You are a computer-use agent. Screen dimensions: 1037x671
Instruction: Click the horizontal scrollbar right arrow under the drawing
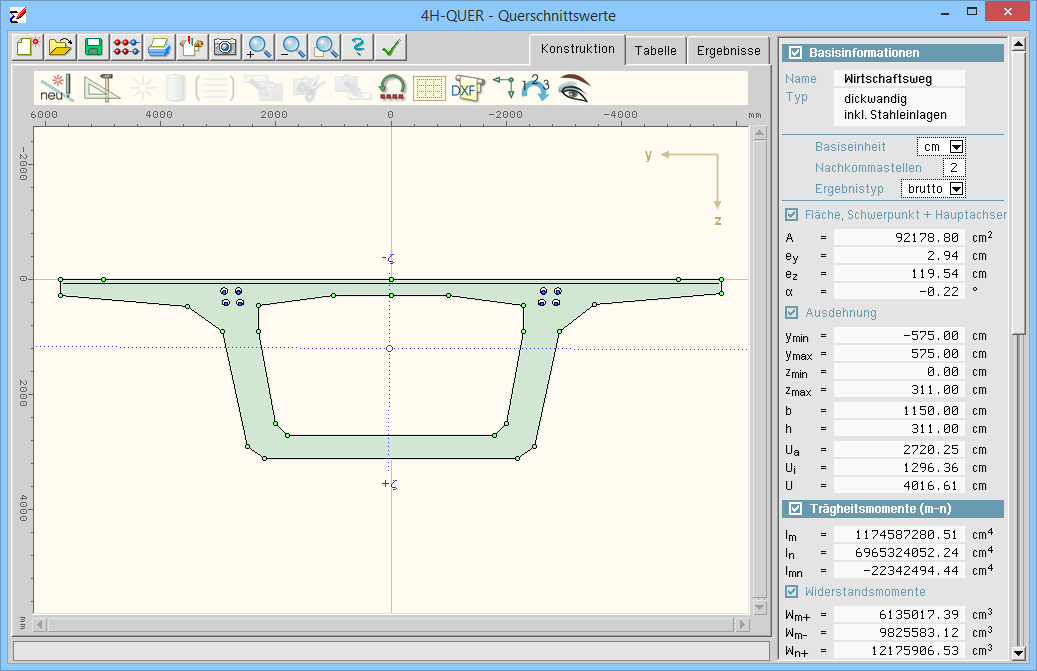(741, 625)
